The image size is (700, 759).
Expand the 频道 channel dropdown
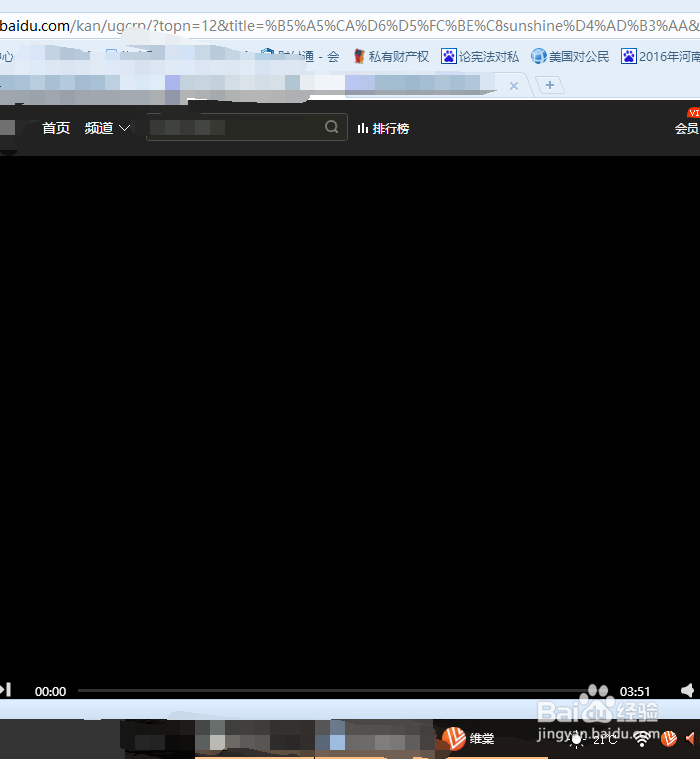click(x=107, y=128)
